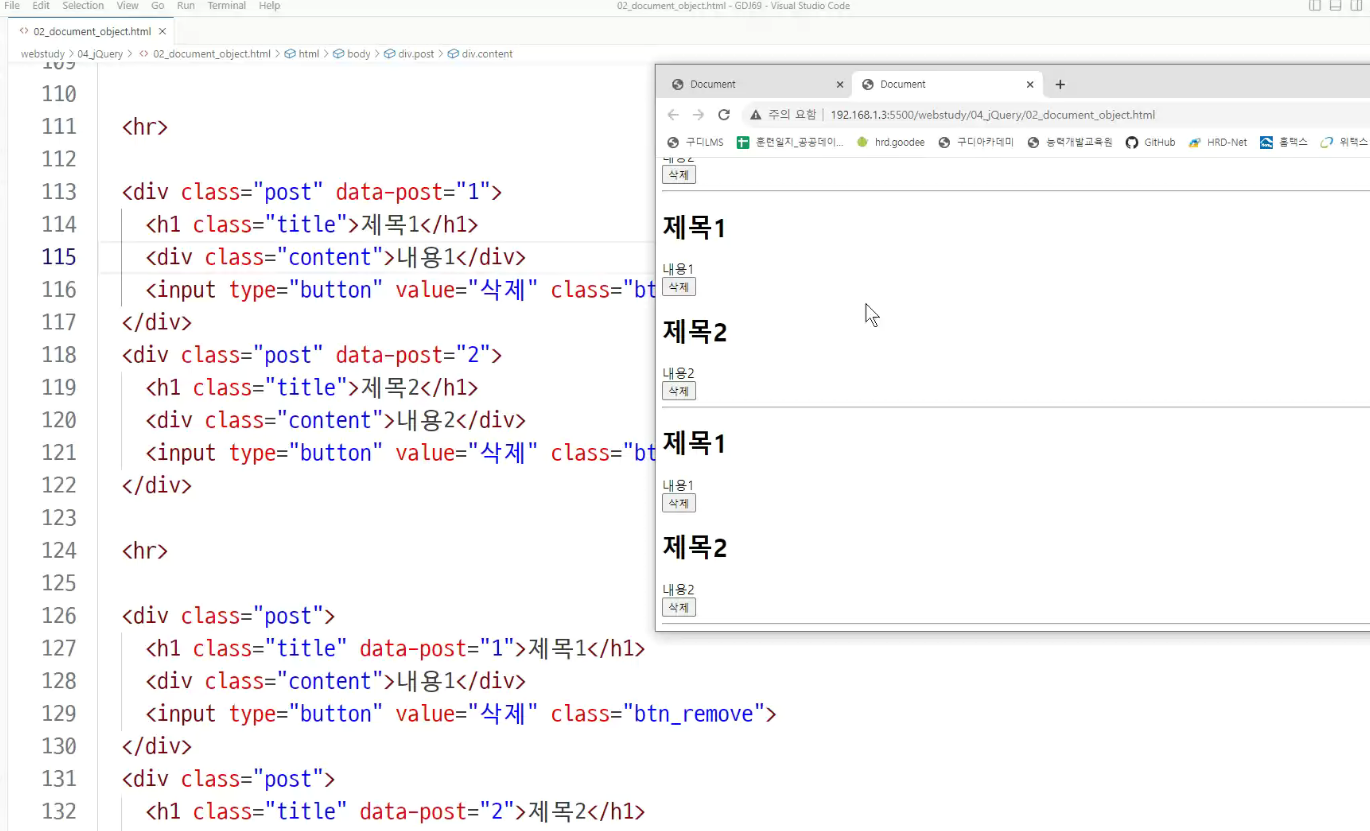The width and height of the screenshot is (1370, 831).
Task: Select the div.post breadcrumb symbol
Action: click(x=409, y=54)
